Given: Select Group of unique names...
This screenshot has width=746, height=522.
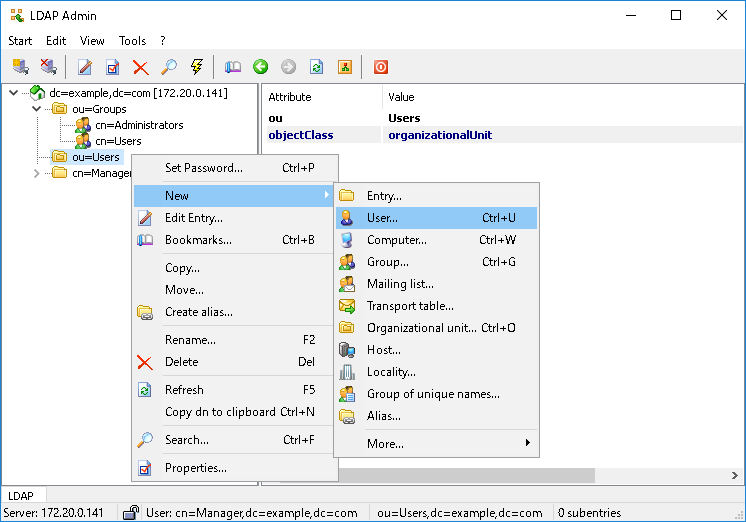Looking at the screenshot, I should (x=436, y=394).
